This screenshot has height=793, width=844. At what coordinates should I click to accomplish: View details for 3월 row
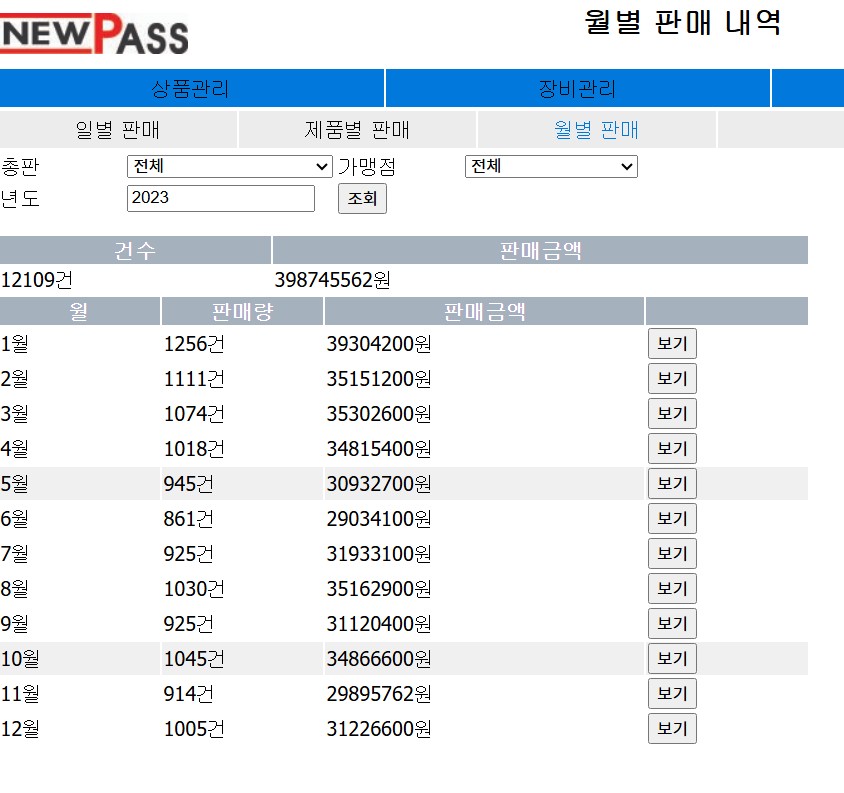pos(672,414)
